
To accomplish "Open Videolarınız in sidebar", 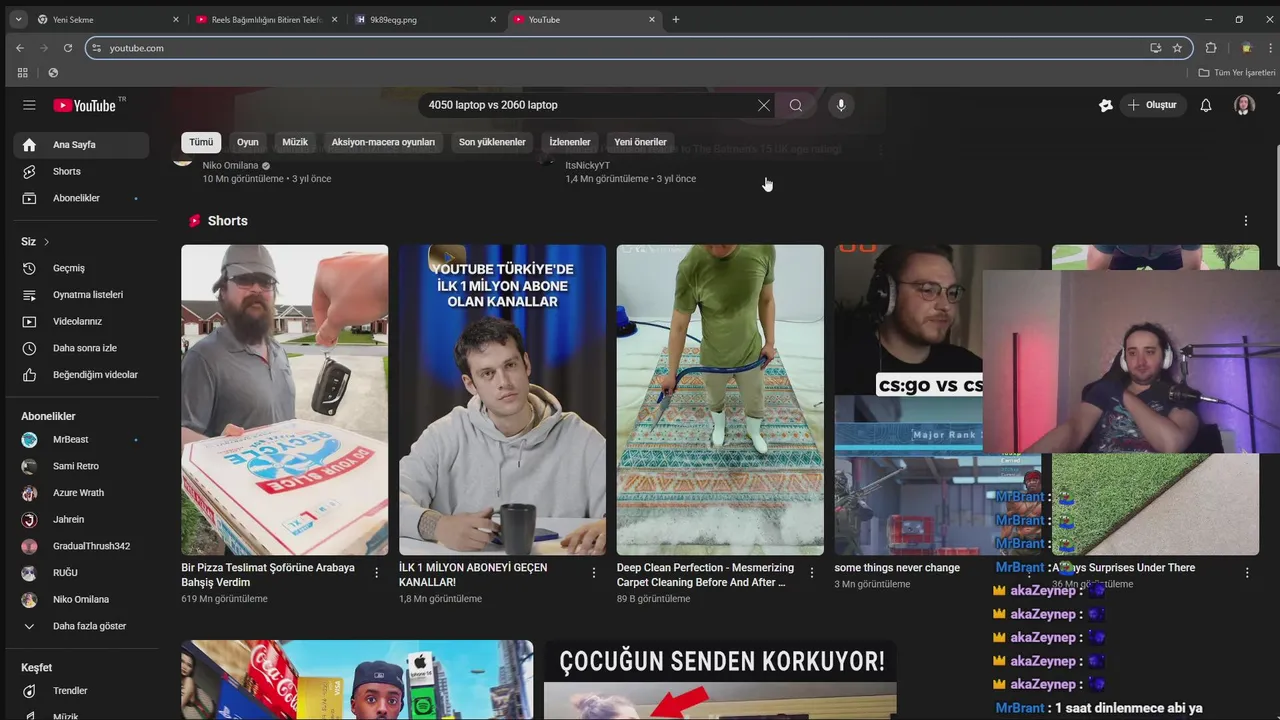I will click(x=80, y=322).
